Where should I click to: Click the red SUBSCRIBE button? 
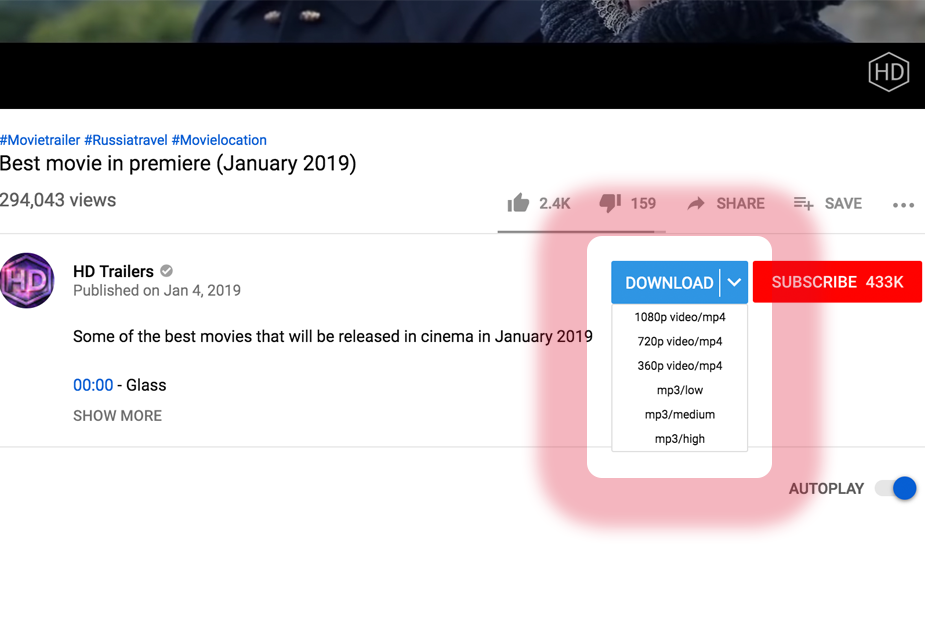837,283
